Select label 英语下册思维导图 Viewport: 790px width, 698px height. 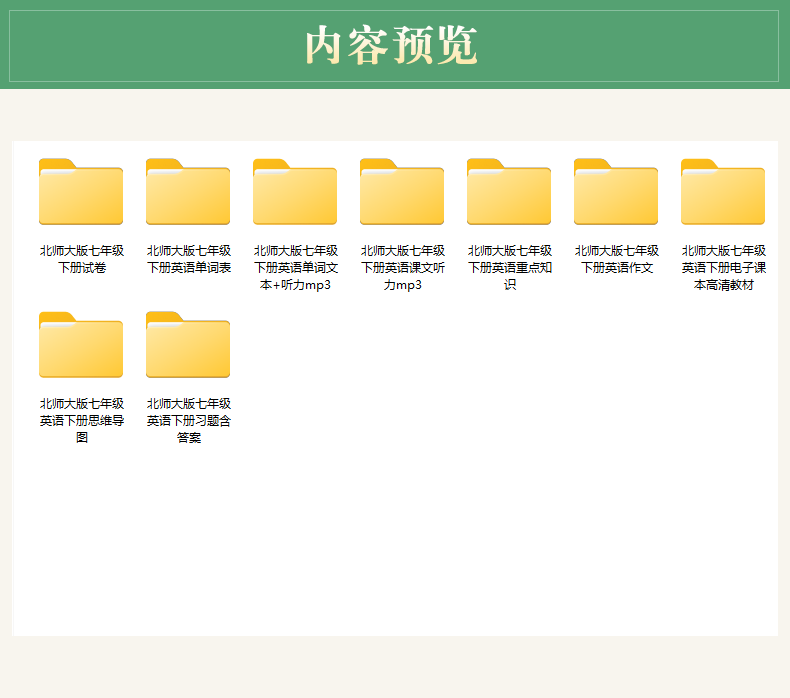coord(82,420)
